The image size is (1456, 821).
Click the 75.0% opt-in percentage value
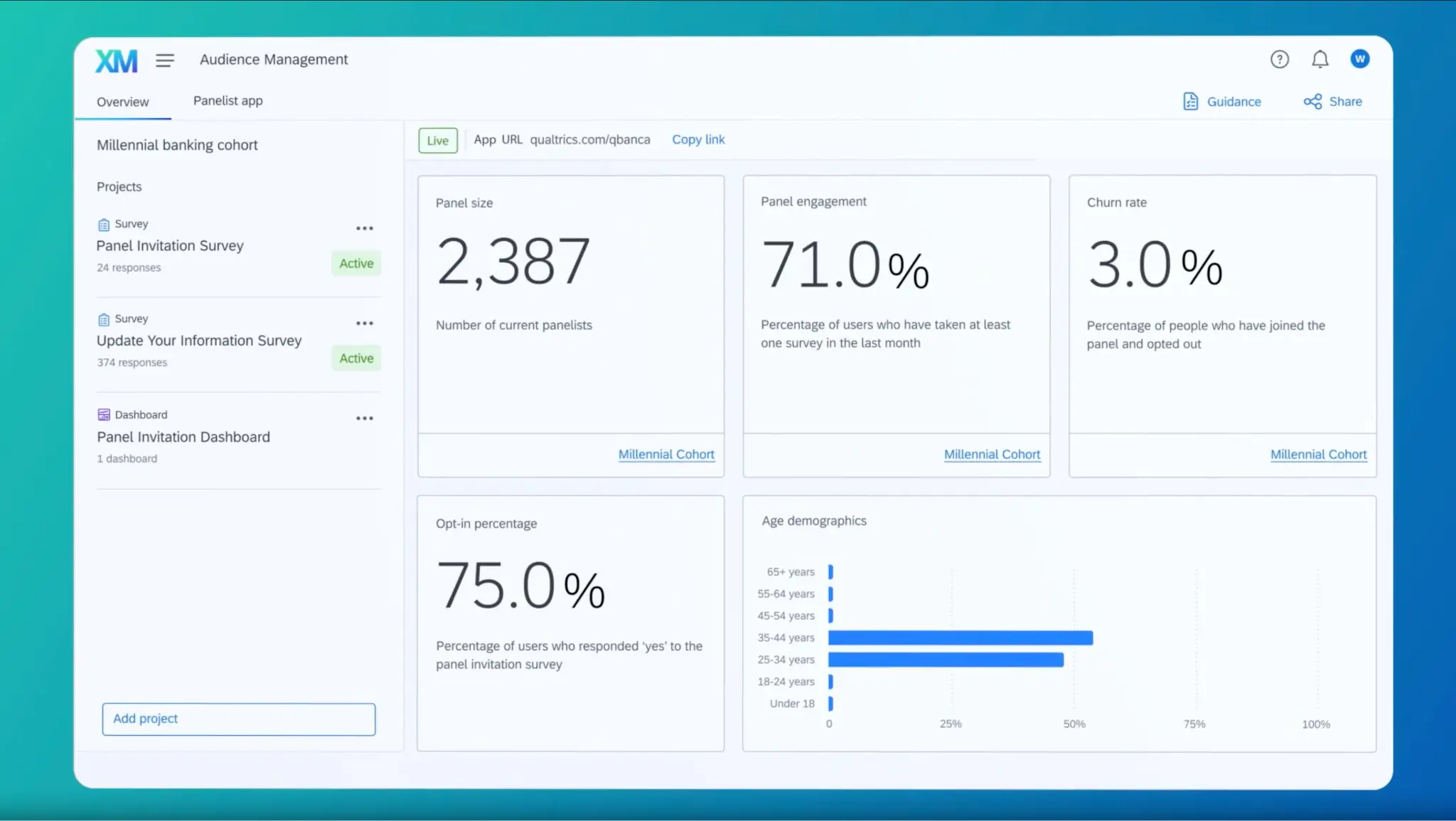click(x=520, y=586)
